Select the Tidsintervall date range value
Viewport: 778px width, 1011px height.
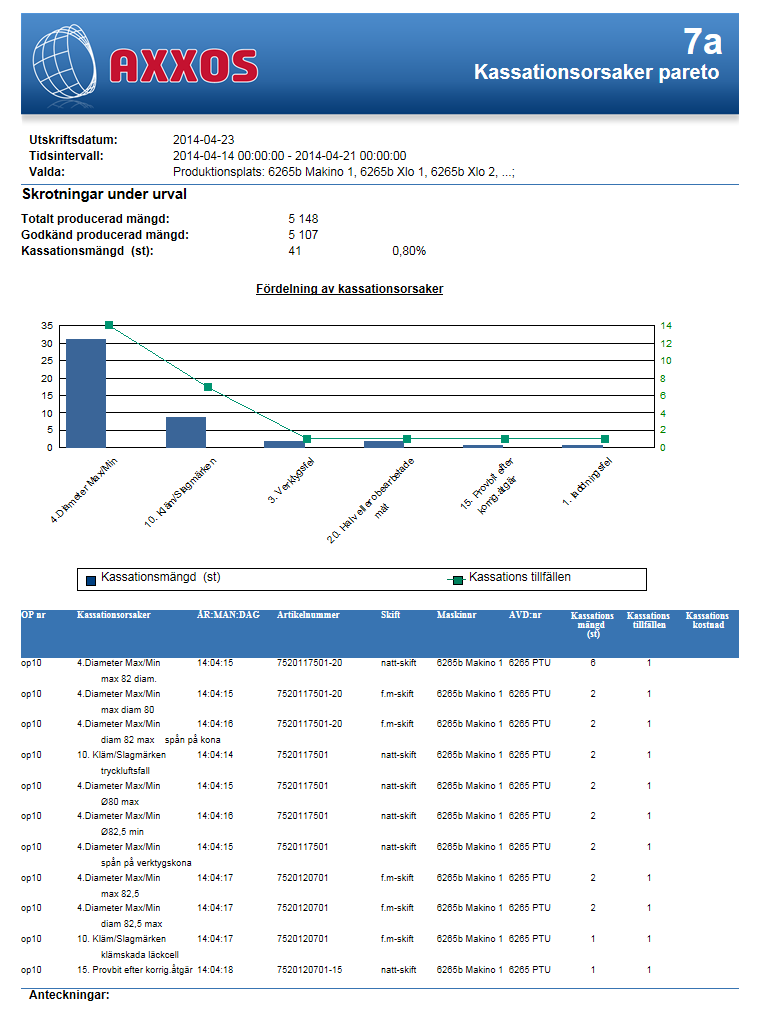pyautogui.click(x=289, y=156)
